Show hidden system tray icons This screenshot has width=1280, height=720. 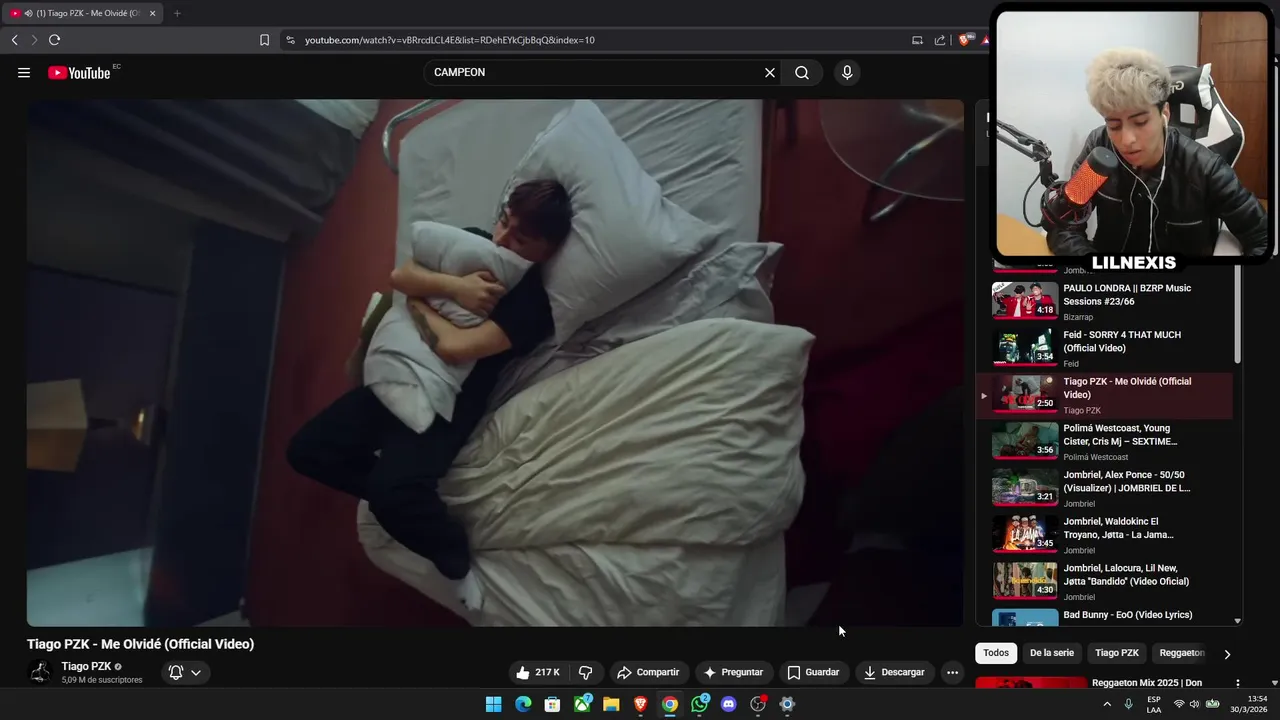[x=1107, y=704]
